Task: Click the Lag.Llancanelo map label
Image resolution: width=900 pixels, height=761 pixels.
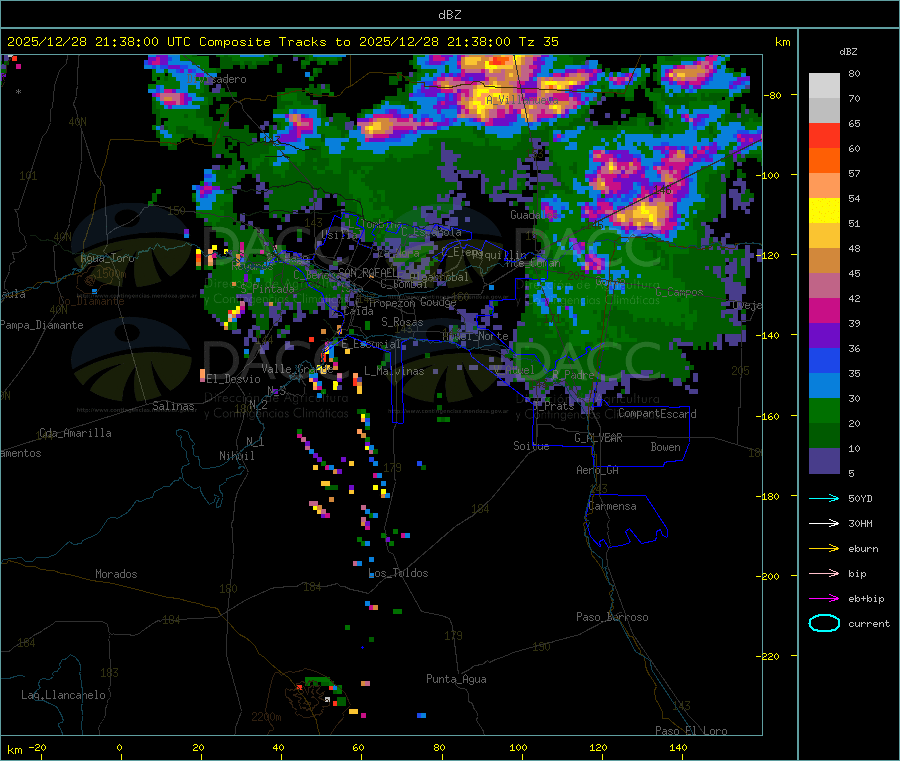Action: click(x=63, y=695)
